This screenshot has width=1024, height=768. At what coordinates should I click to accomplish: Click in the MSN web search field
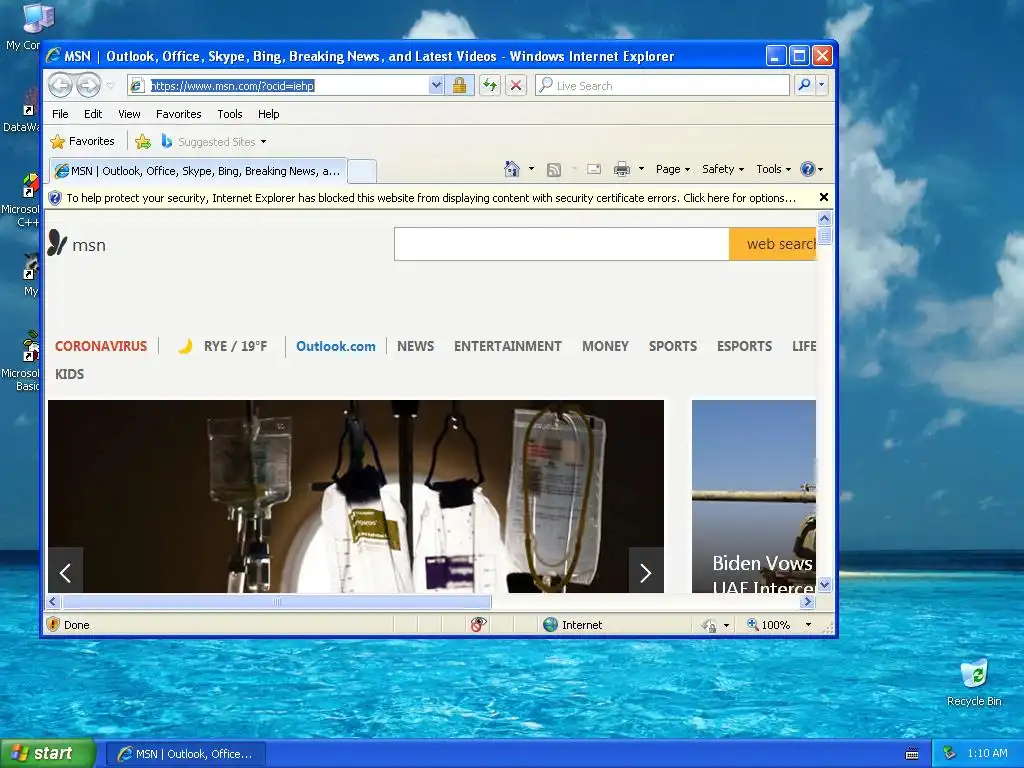[x=562, y=244]
